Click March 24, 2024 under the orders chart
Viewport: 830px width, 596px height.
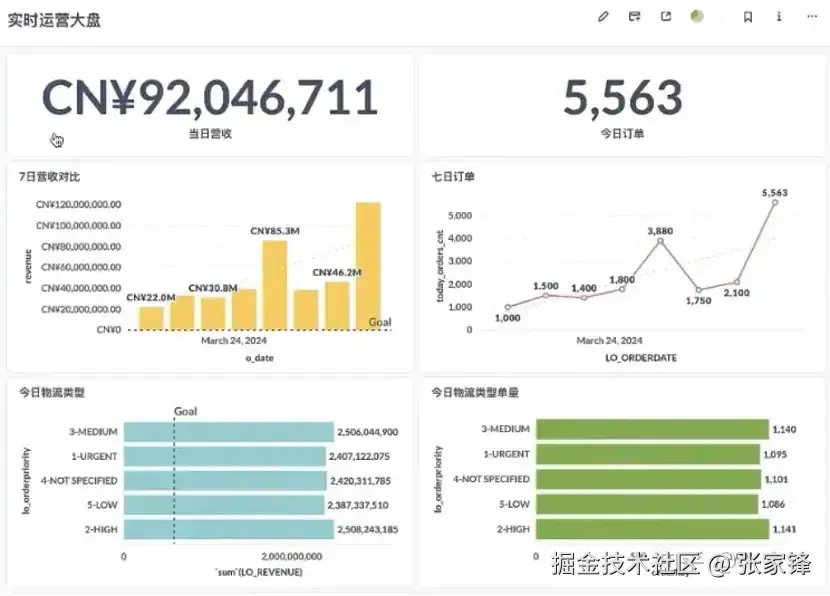tap(609, 340)
